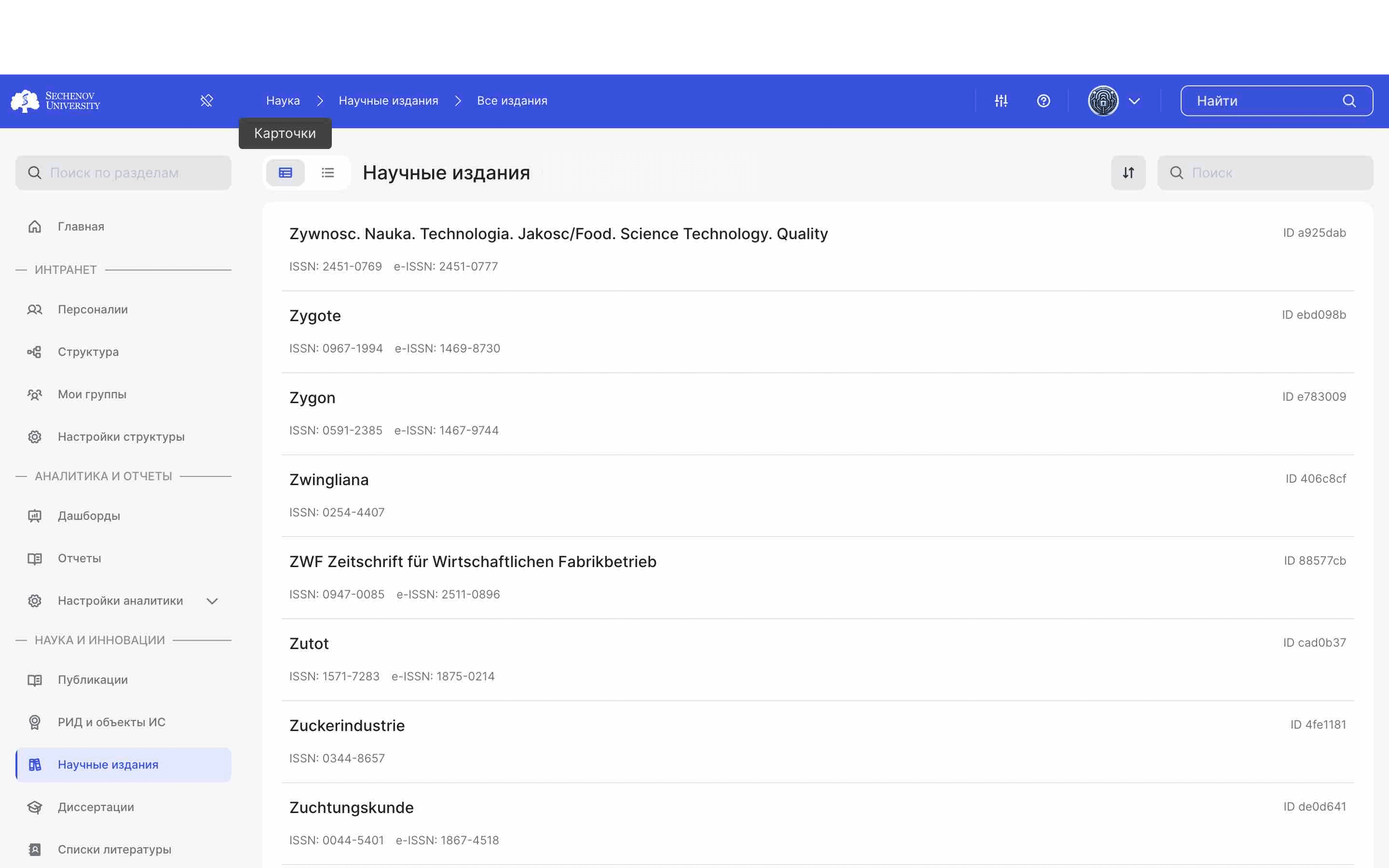Click the Главная home icon

click(35, 227)
